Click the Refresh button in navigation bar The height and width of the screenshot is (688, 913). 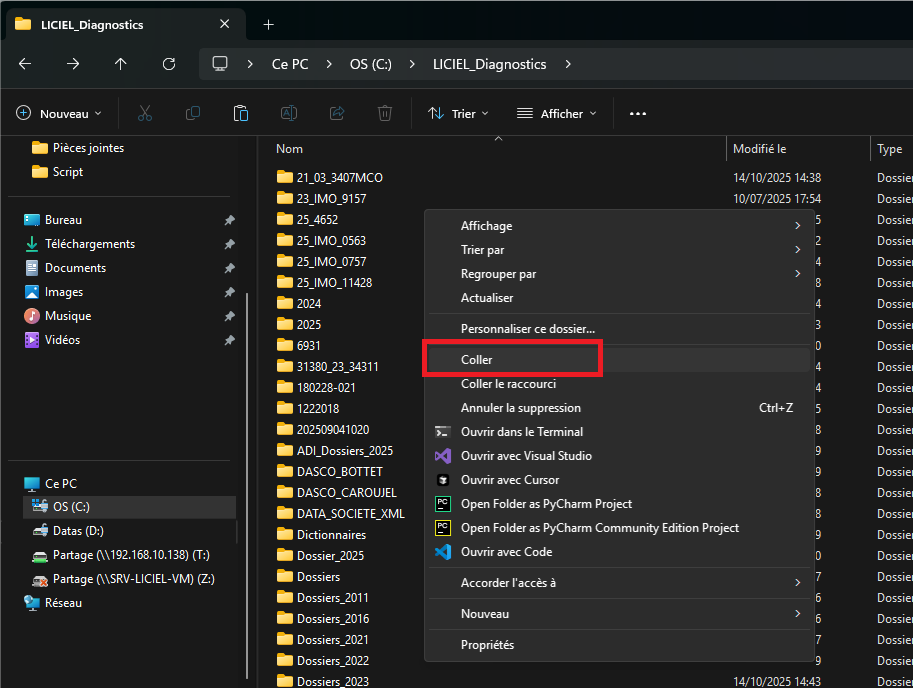[169, 64]
